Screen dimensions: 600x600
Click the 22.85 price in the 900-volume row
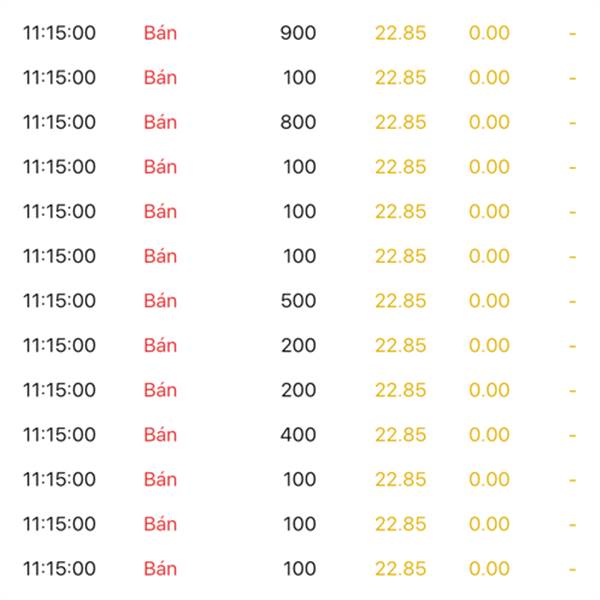coord(400,33)
